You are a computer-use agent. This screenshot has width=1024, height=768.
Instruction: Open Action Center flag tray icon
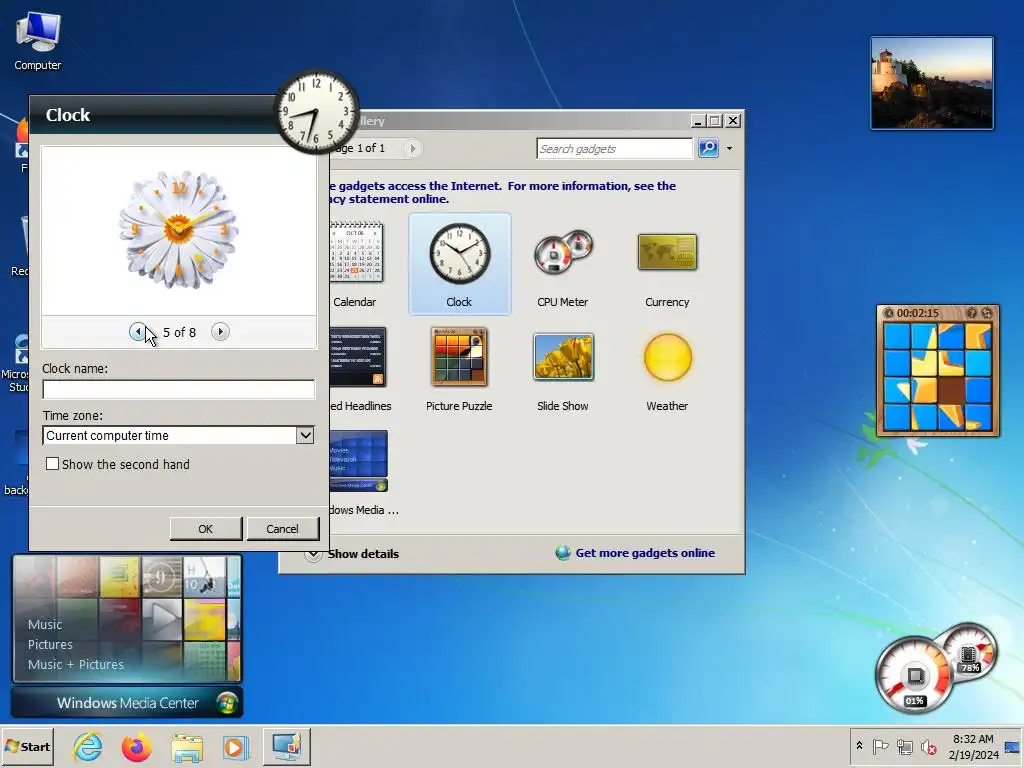(x=880, y=746)
